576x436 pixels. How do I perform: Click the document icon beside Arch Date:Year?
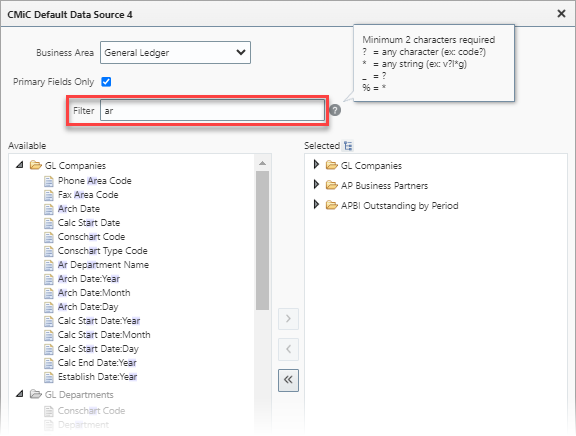48,279
